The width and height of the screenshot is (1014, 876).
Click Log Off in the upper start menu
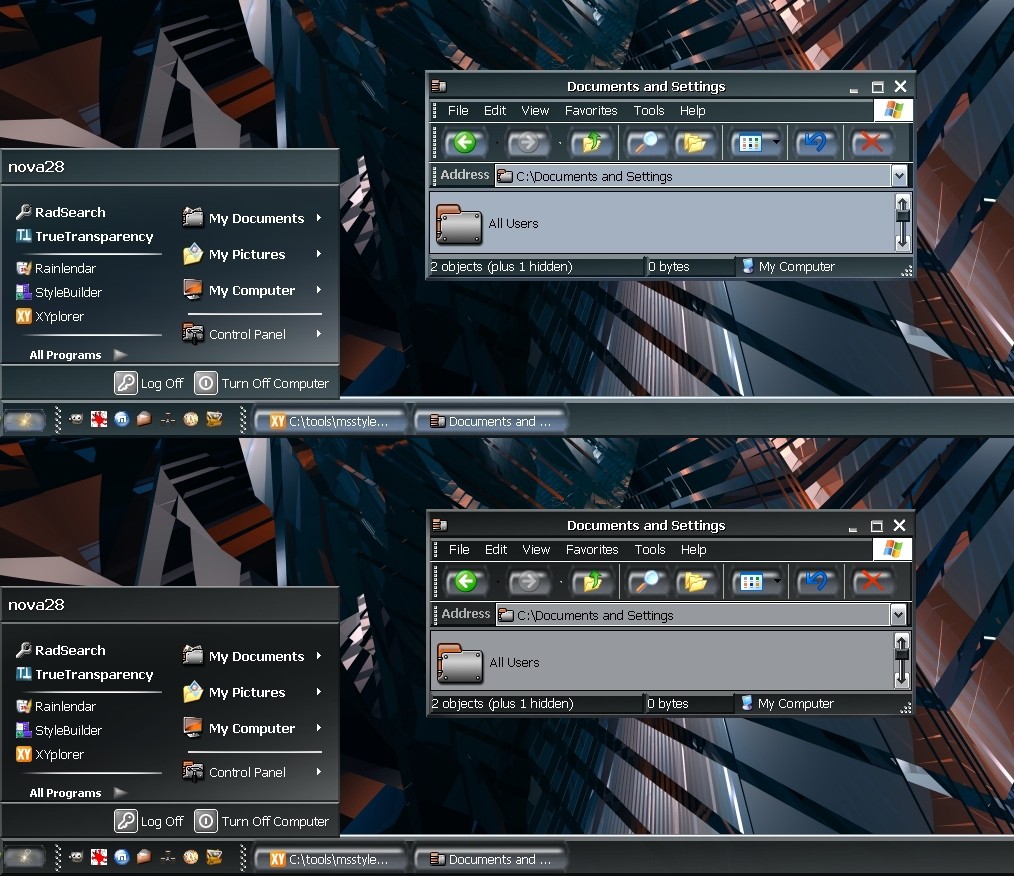(x=149, y=383)
